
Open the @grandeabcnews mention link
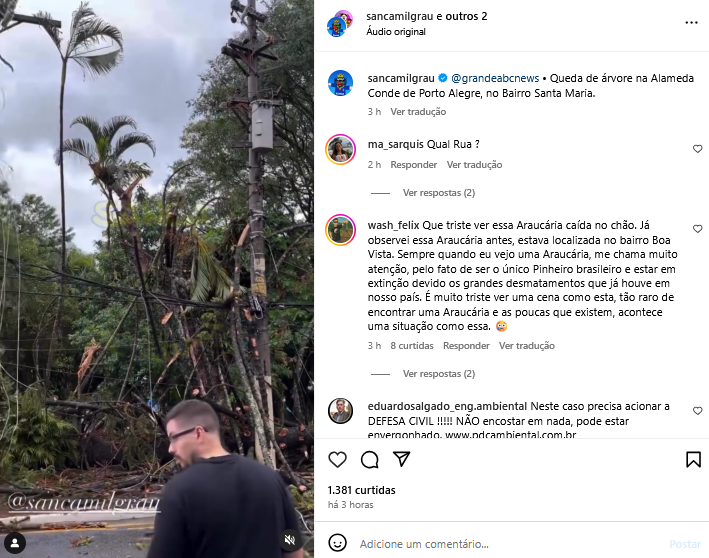pyautogui.click(x=495, y=78)
